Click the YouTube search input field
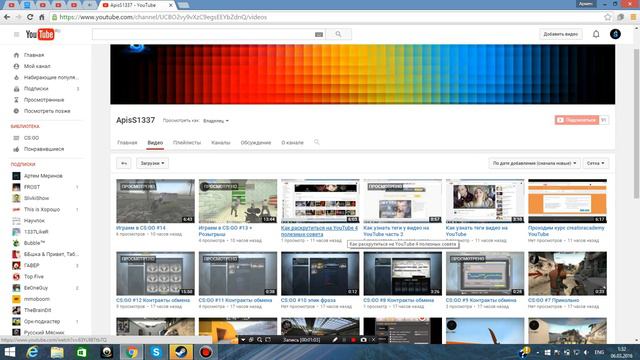640x360 pixels. pyautogui.click(x=202, y=34)
